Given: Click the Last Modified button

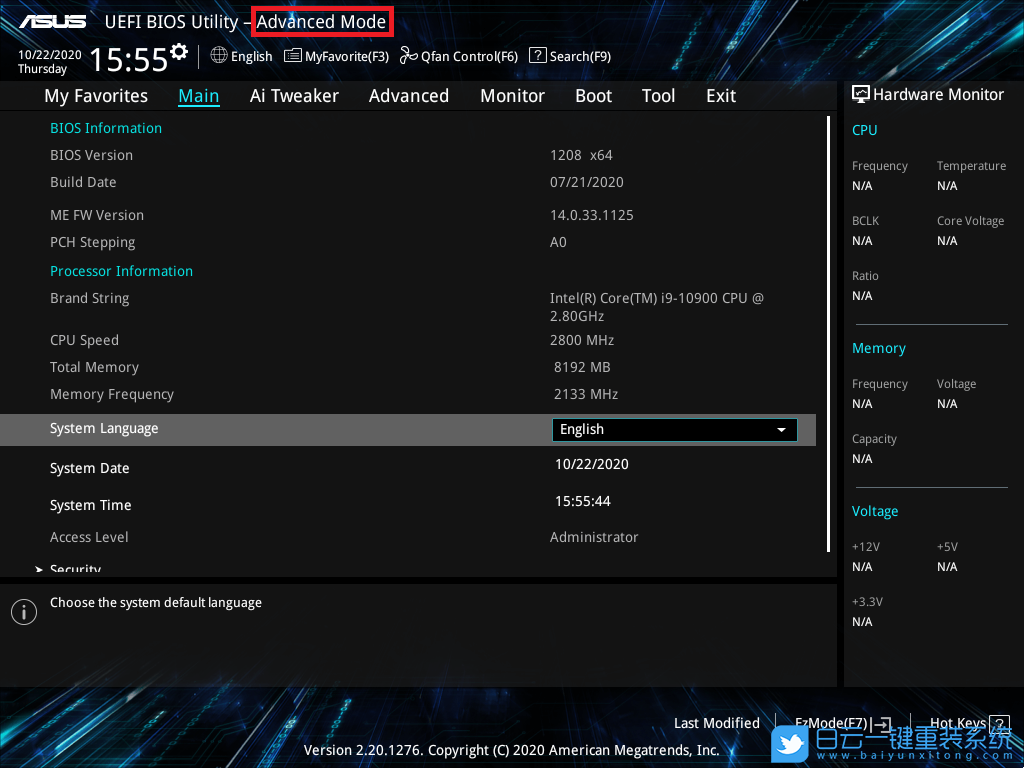Looking at the screenshot, I should coord(716,723).
